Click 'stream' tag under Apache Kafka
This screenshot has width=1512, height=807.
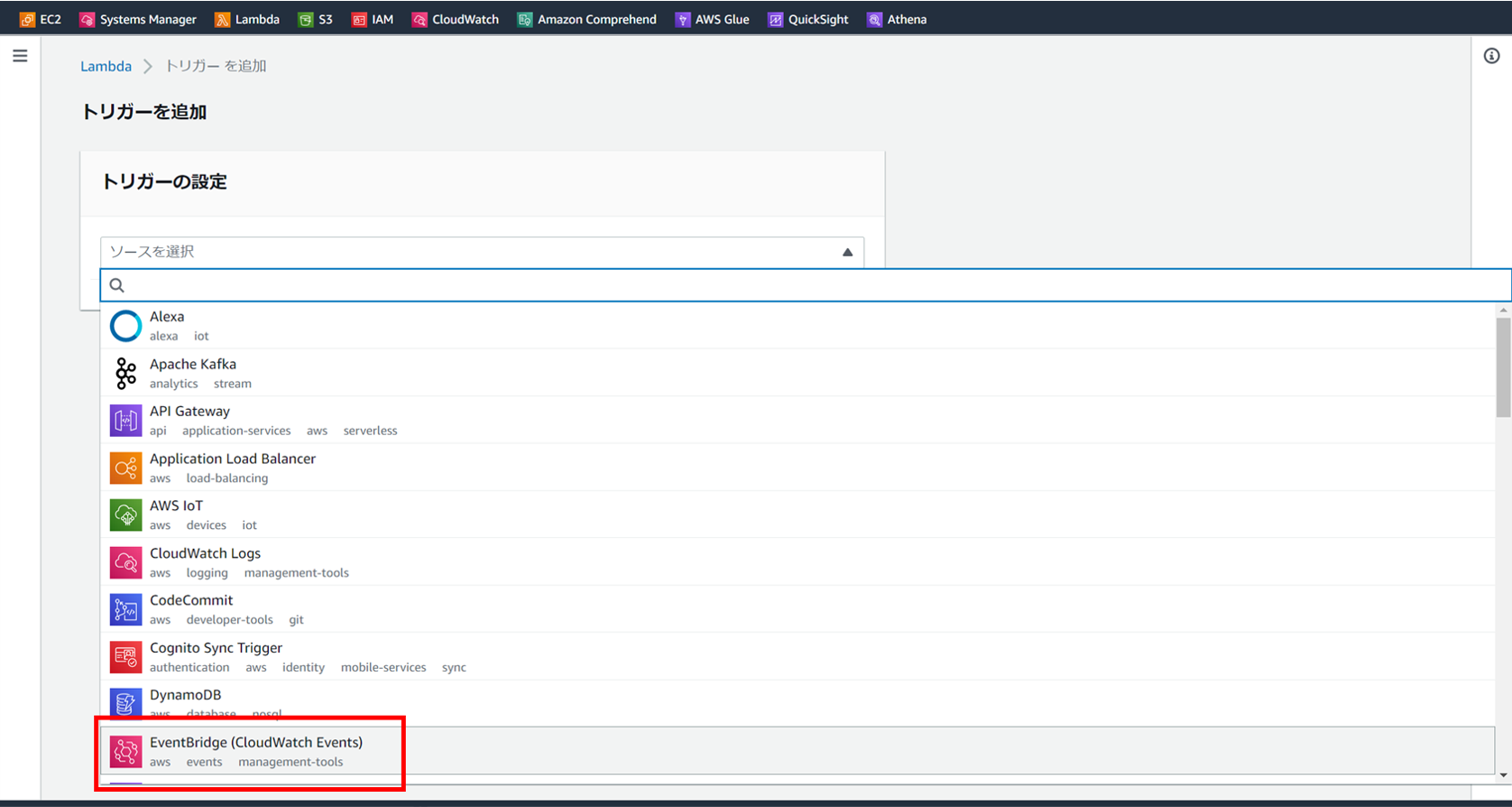tap(233, 384)
